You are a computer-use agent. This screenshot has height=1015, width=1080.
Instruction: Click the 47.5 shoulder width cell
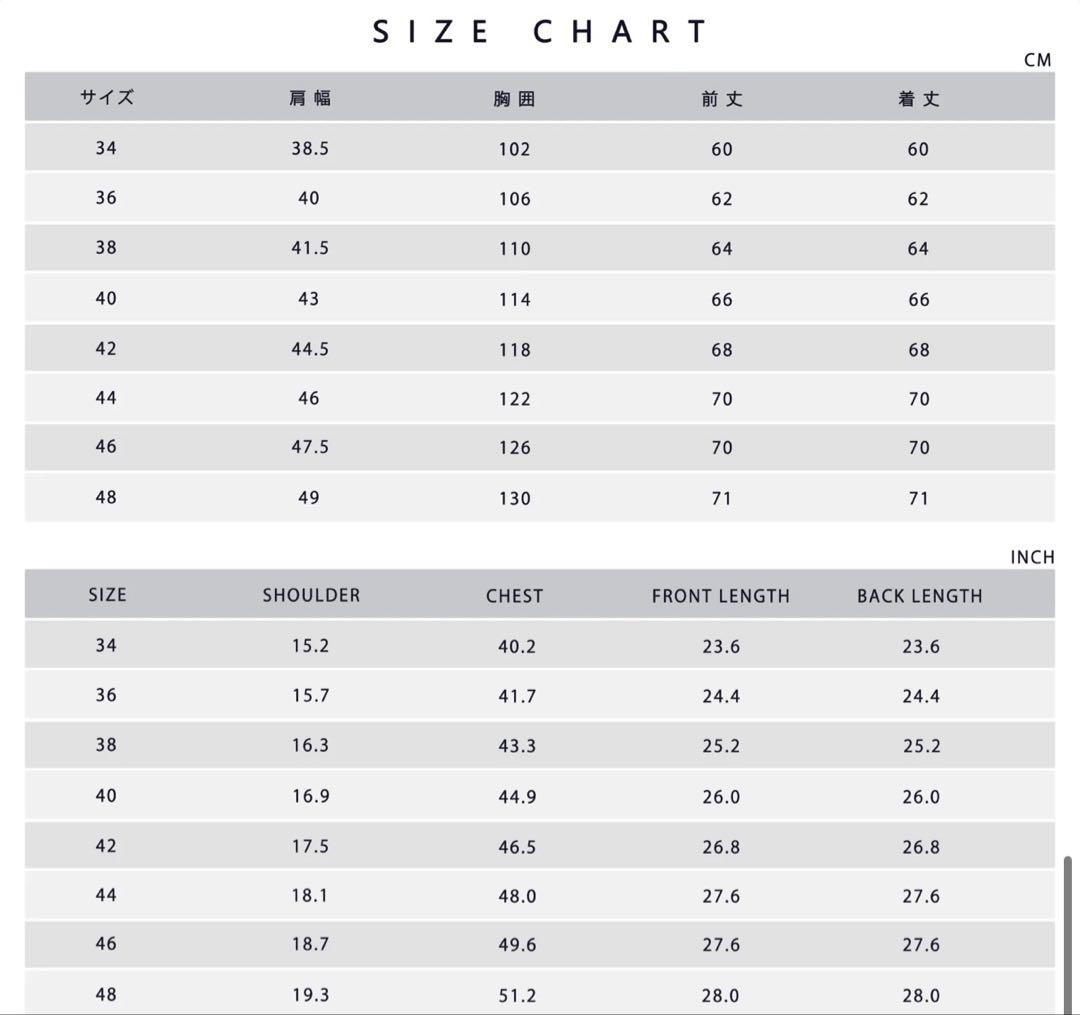point(310,448)
